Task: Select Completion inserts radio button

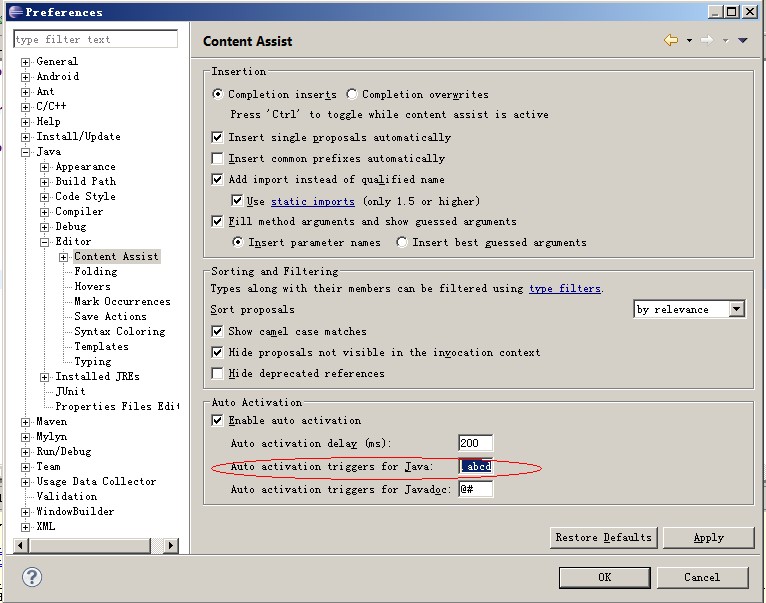Action: [x=217, y=94]
